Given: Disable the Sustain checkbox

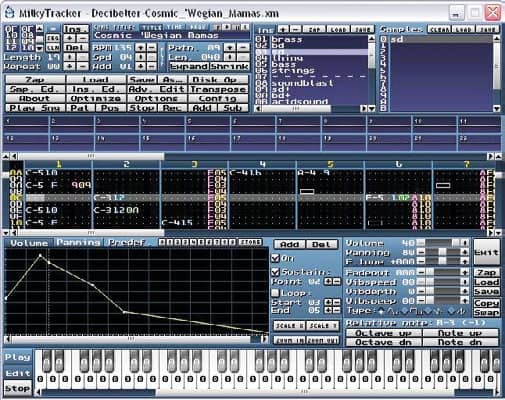Looking at the screenshot, I should click(275, 272).
